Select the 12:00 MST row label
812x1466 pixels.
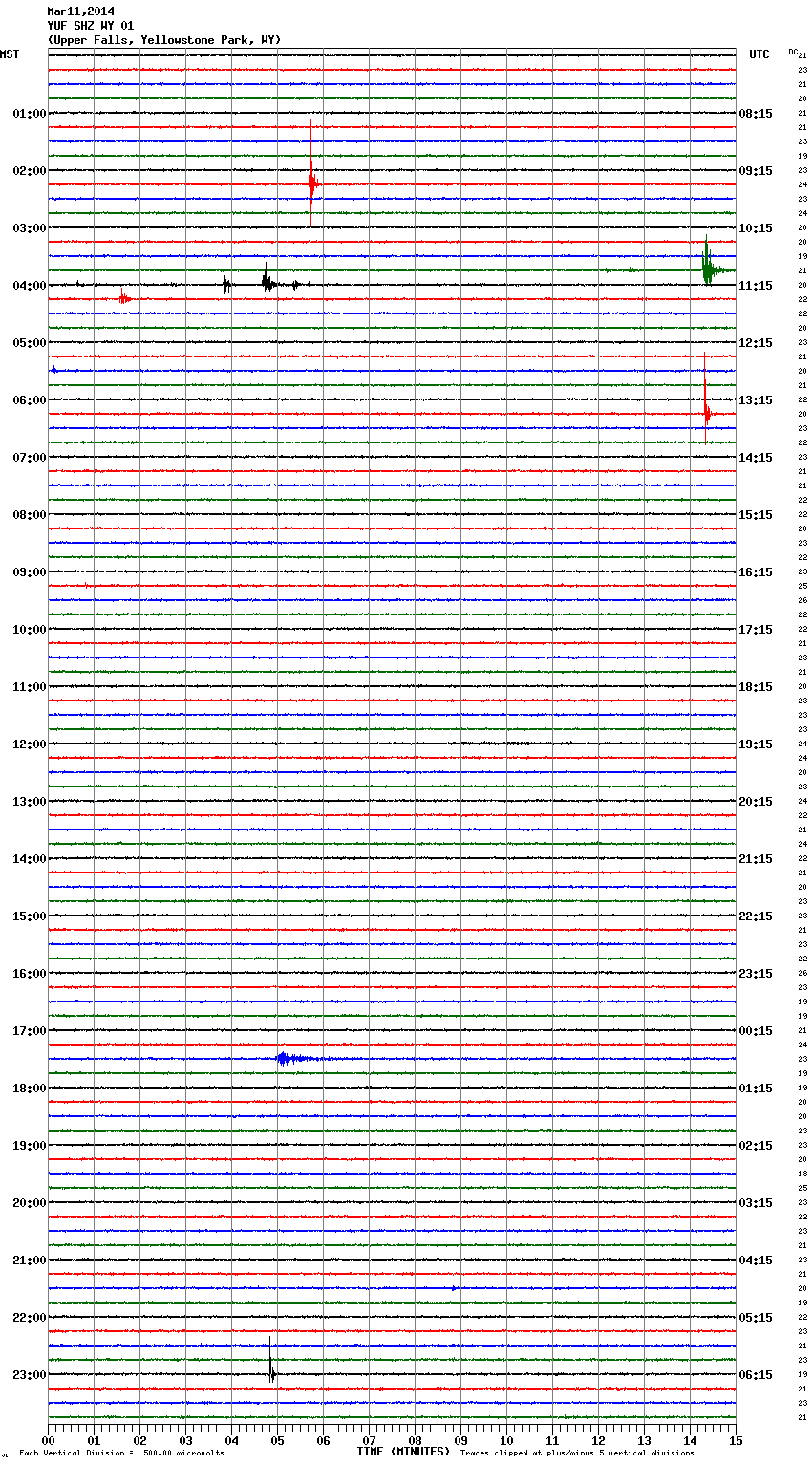(30, 744)
